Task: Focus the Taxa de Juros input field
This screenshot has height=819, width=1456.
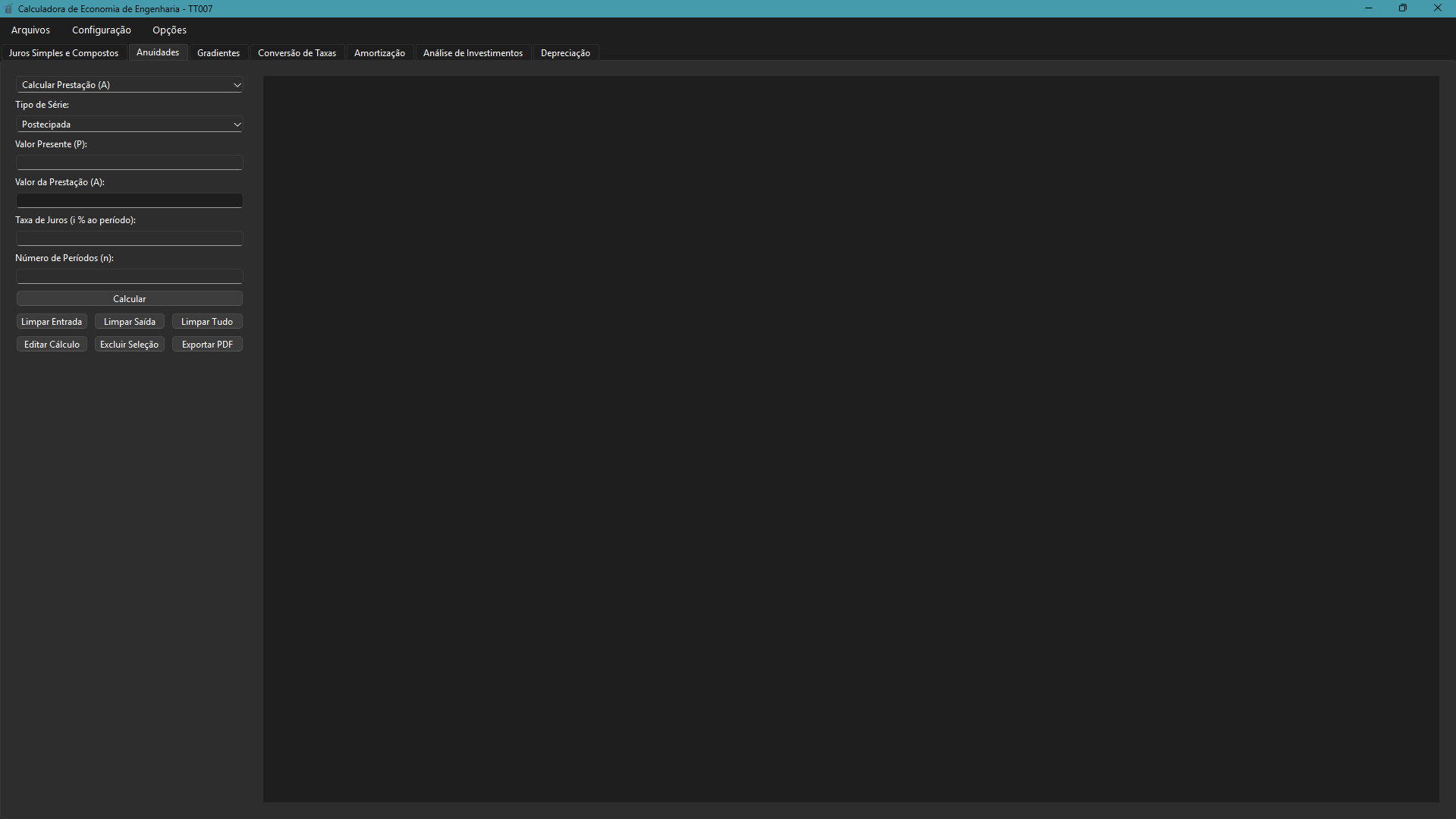Action: pos(129,238)
